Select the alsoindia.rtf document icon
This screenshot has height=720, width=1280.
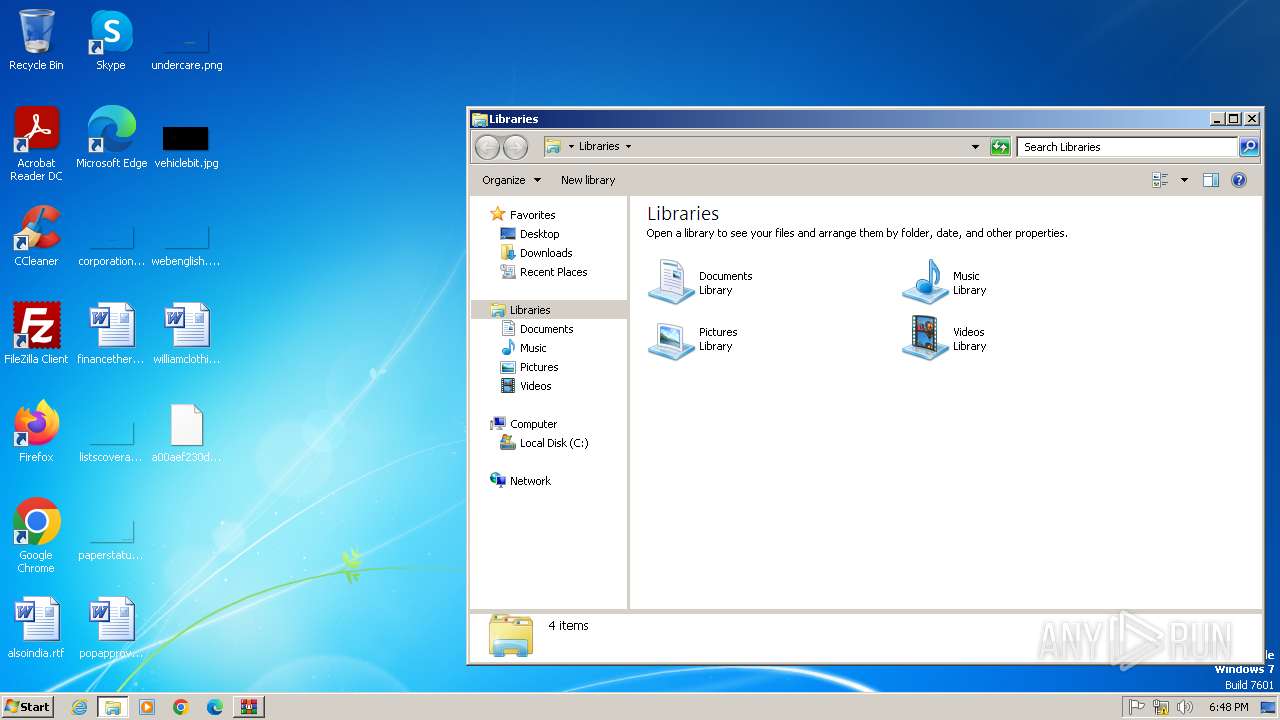pyautogui.click(x=36, y=628)
